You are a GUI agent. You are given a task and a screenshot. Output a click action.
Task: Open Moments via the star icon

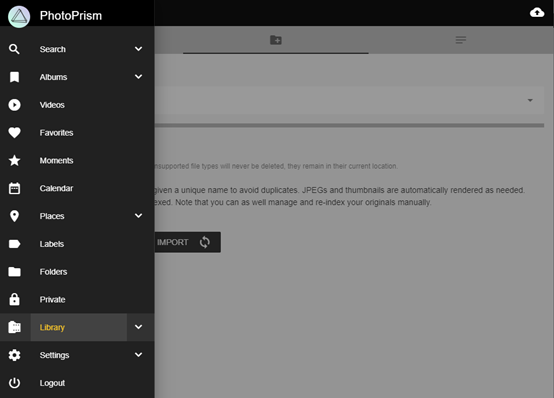coord(14,160)
